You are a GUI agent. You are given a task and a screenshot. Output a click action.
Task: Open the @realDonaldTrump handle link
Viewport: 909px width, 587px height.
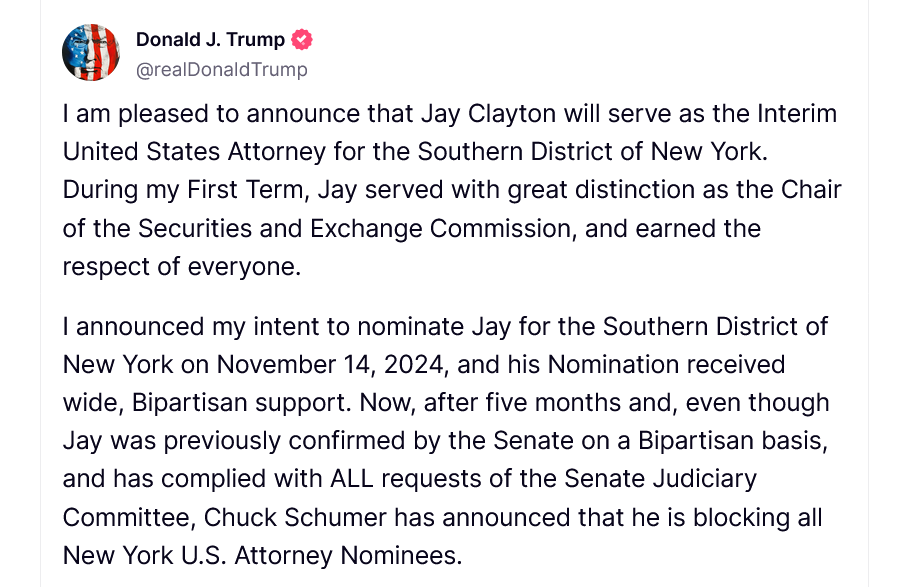click(221, 69)
